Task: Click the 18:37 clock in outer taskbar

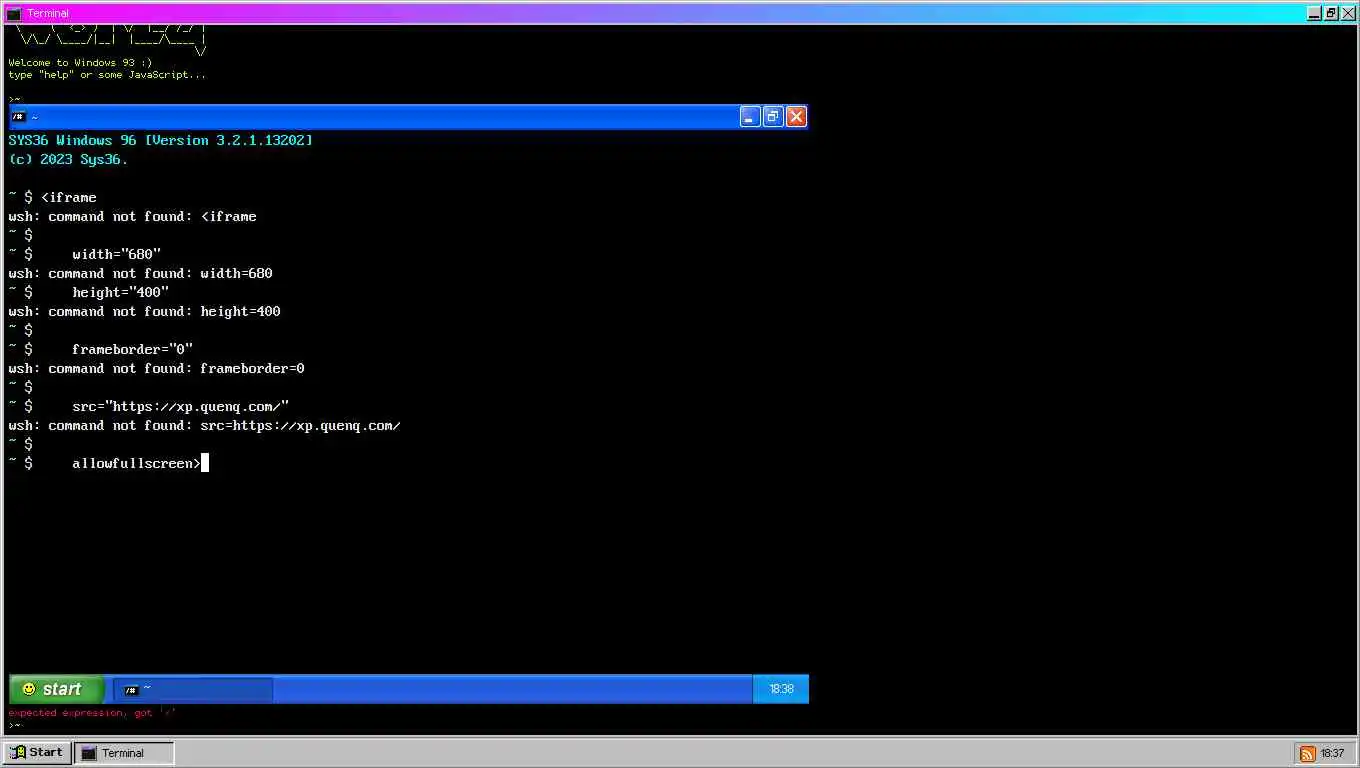Action: pyautogui.click(x=1332, y=754)
